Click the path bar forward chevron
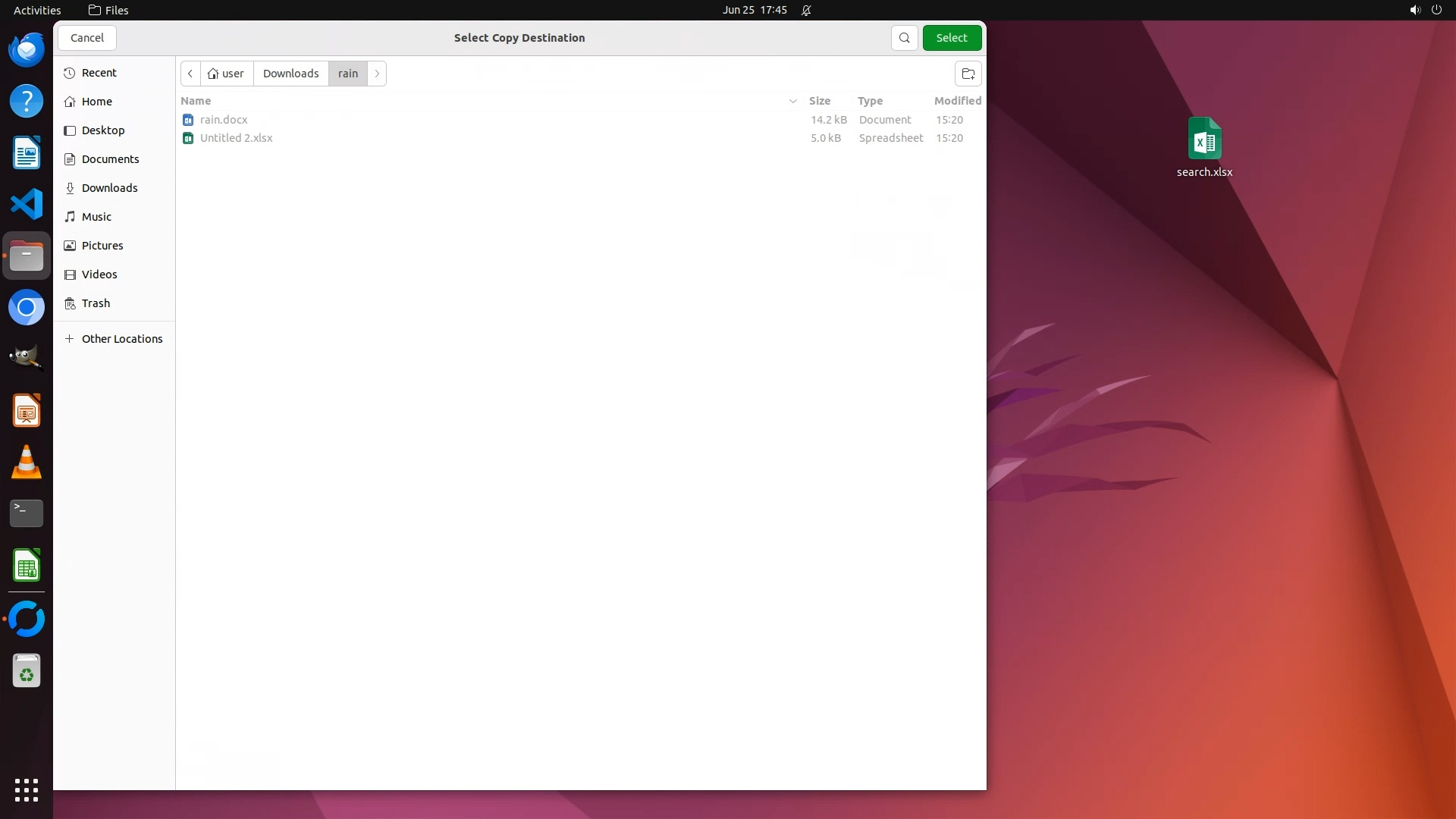Image resolution: width=1456 pixels, height=819 pixels. click(377, 74)
